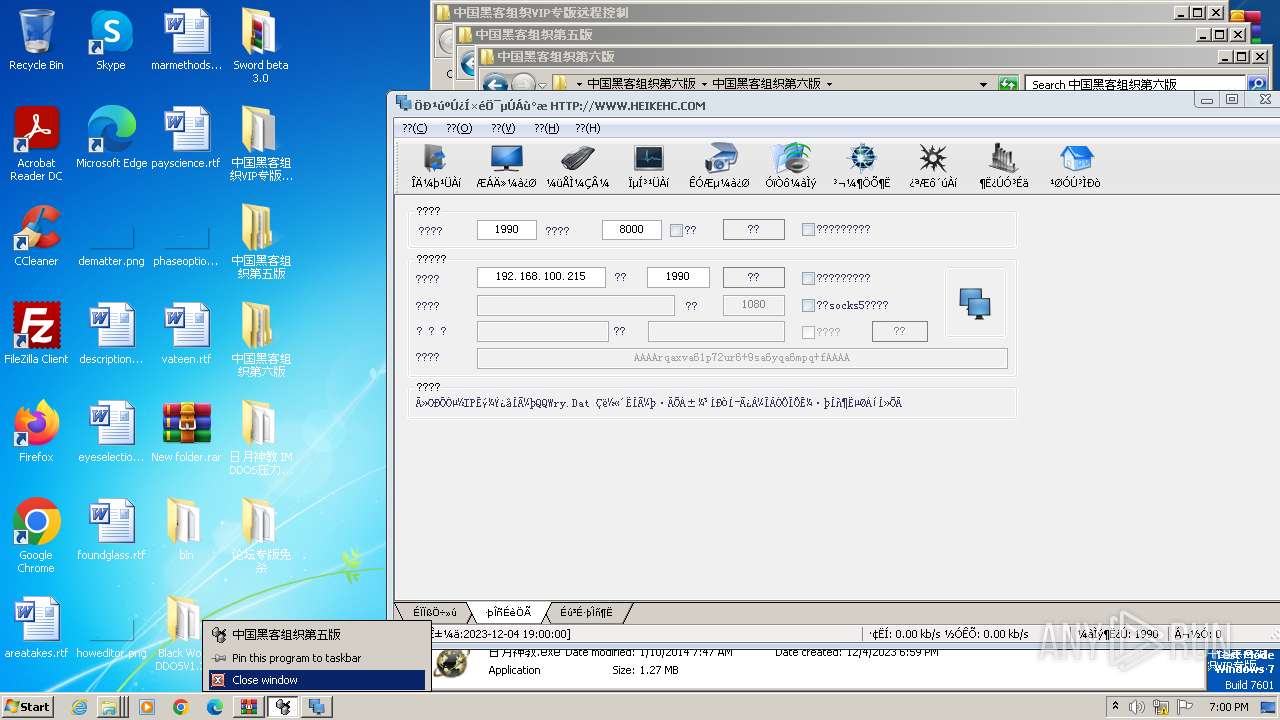Click 中国黑客组织第五版 in the jump list

point(316,634)
